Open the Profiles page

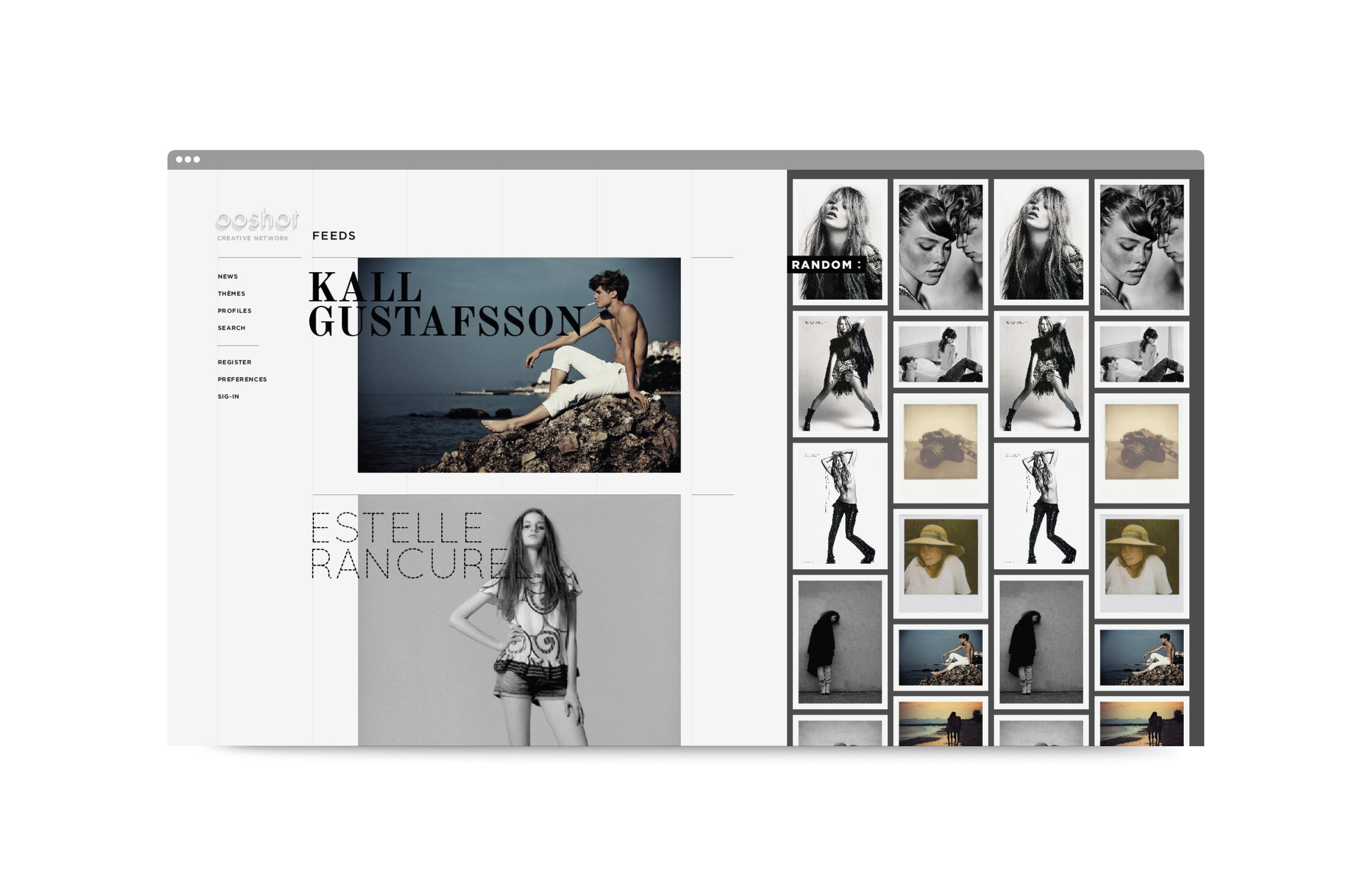235,311
